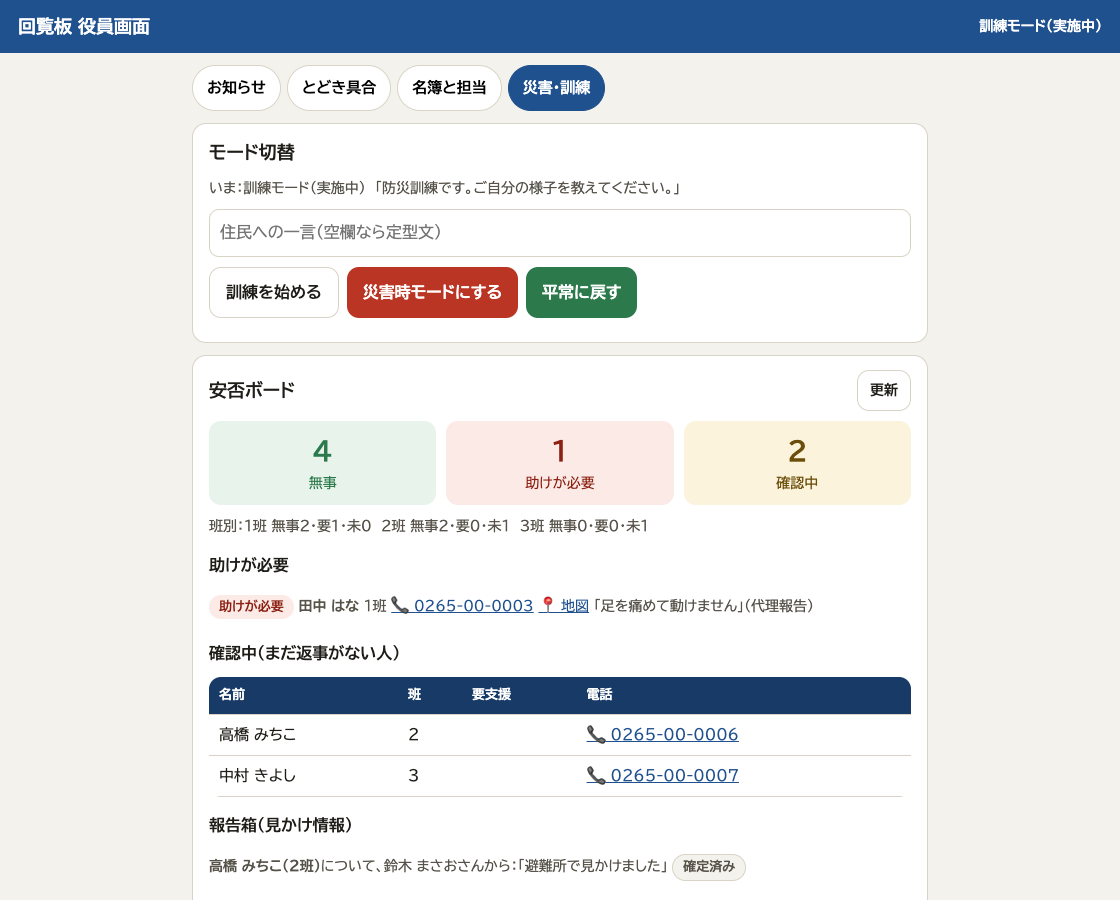The width and height of the screenshot is (1120, 900).
Task: Select the 無事 count card showing 4
Action: [322, 463]
